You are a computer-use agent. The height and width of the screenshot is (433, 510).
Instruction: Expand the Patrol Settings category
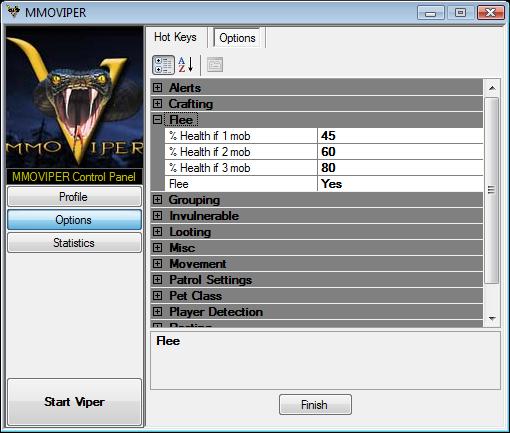click(x=157, y=280)
